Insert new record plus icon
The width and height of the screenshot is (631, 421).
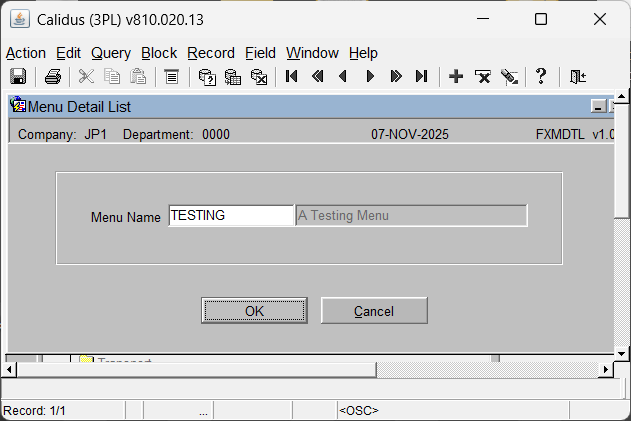pos(456,76)
